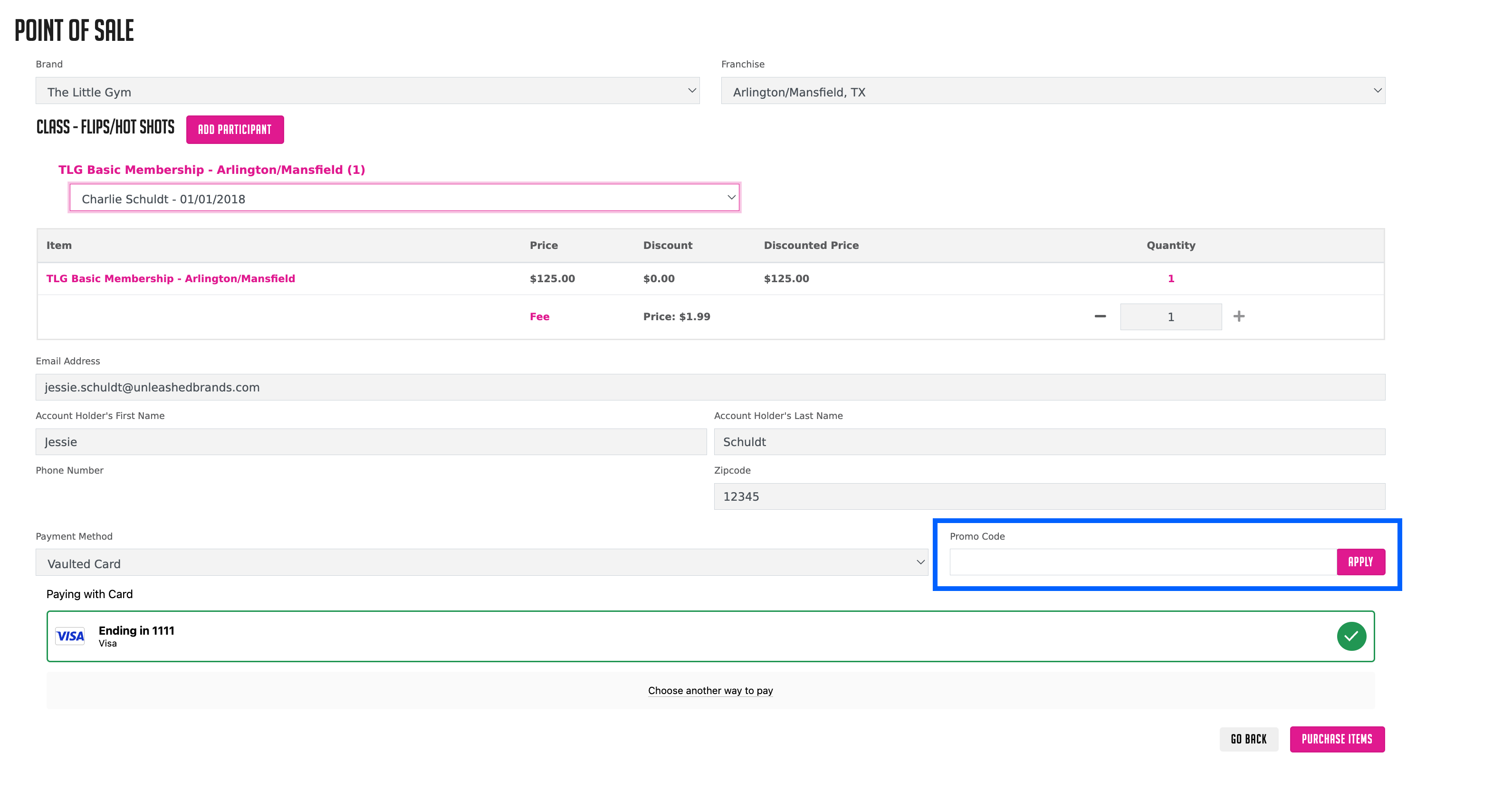This screenshot has width=1512, height=800.
Task: Select the Visa ending in 1111 card
Action: pos(710,636)
